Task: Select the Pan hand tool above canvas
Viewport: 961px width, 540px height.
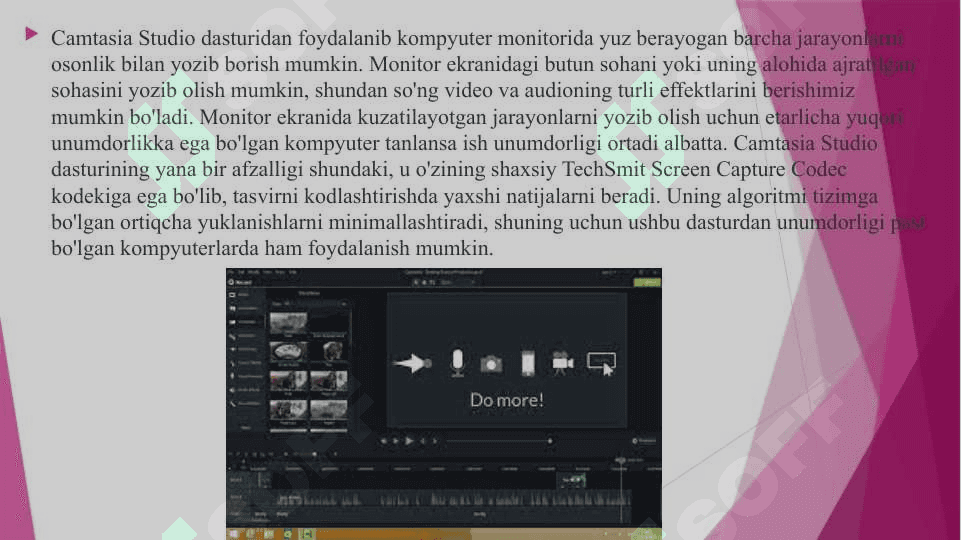Action: pyautogui.click(x=424, y=282)
